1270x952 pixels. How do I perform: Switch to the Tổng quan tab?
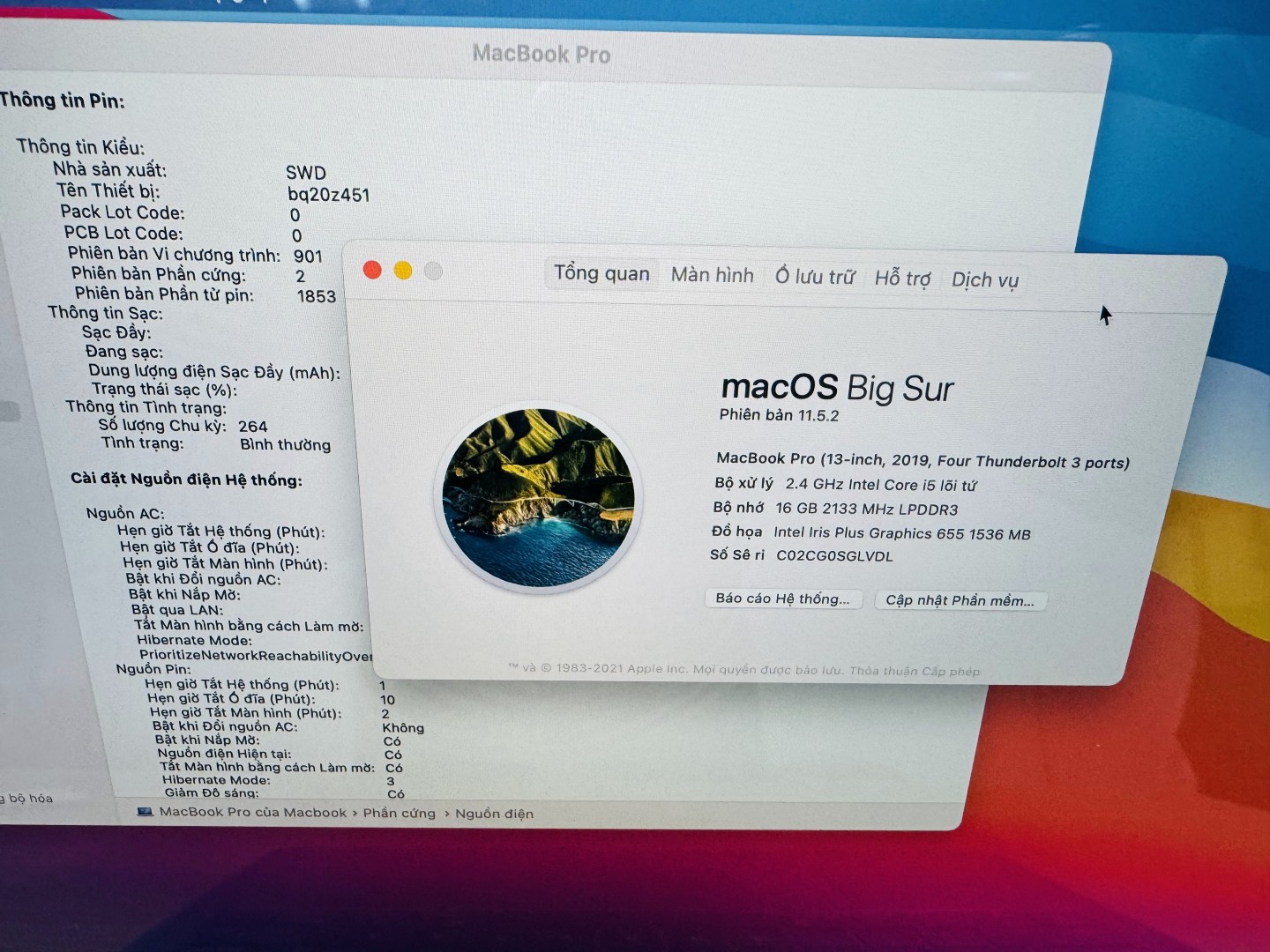601,274
